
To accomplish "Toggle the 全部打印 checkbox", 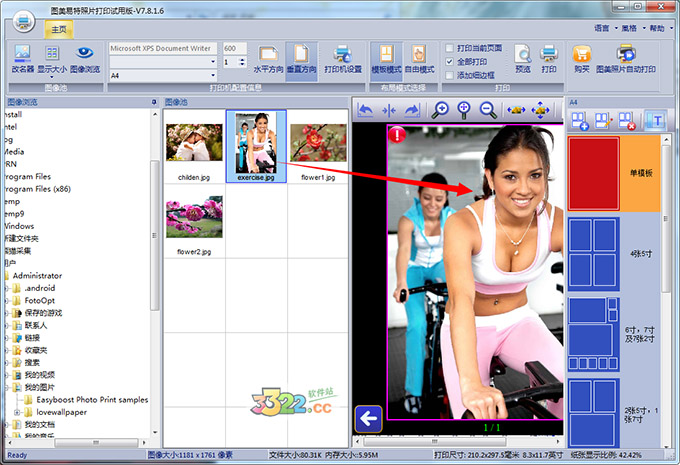I will click(450, 61).
